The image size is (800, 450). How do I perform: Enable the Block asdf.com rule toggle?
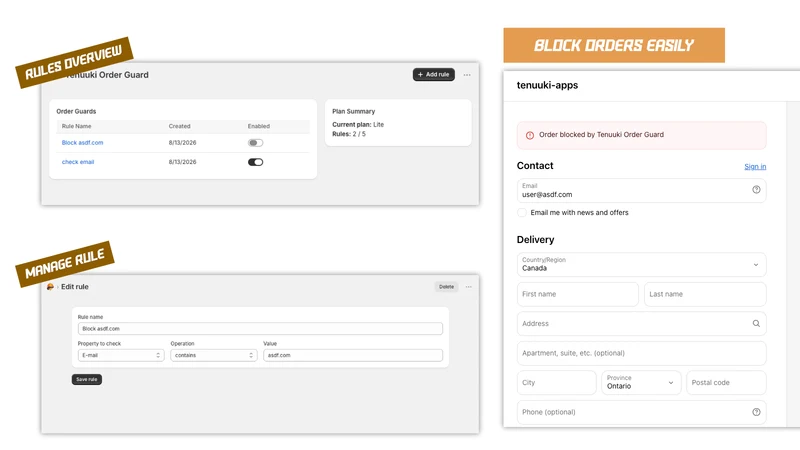tap(256, 143)
